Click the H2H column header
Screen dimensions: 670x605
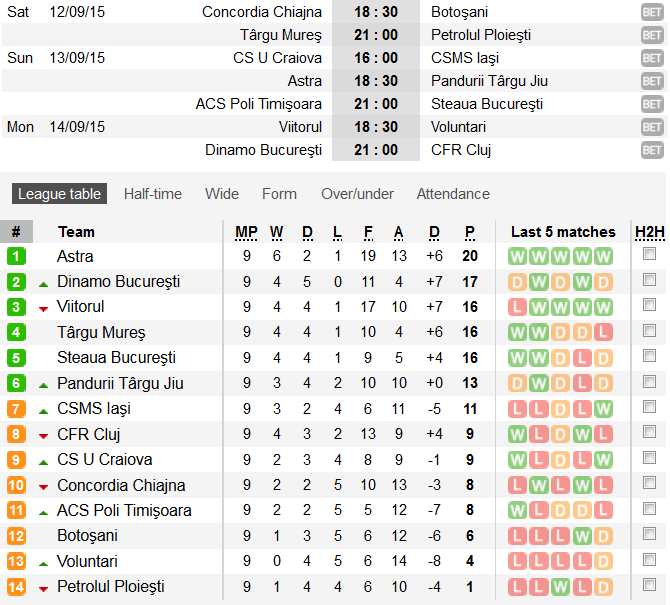tap(650, 232)
